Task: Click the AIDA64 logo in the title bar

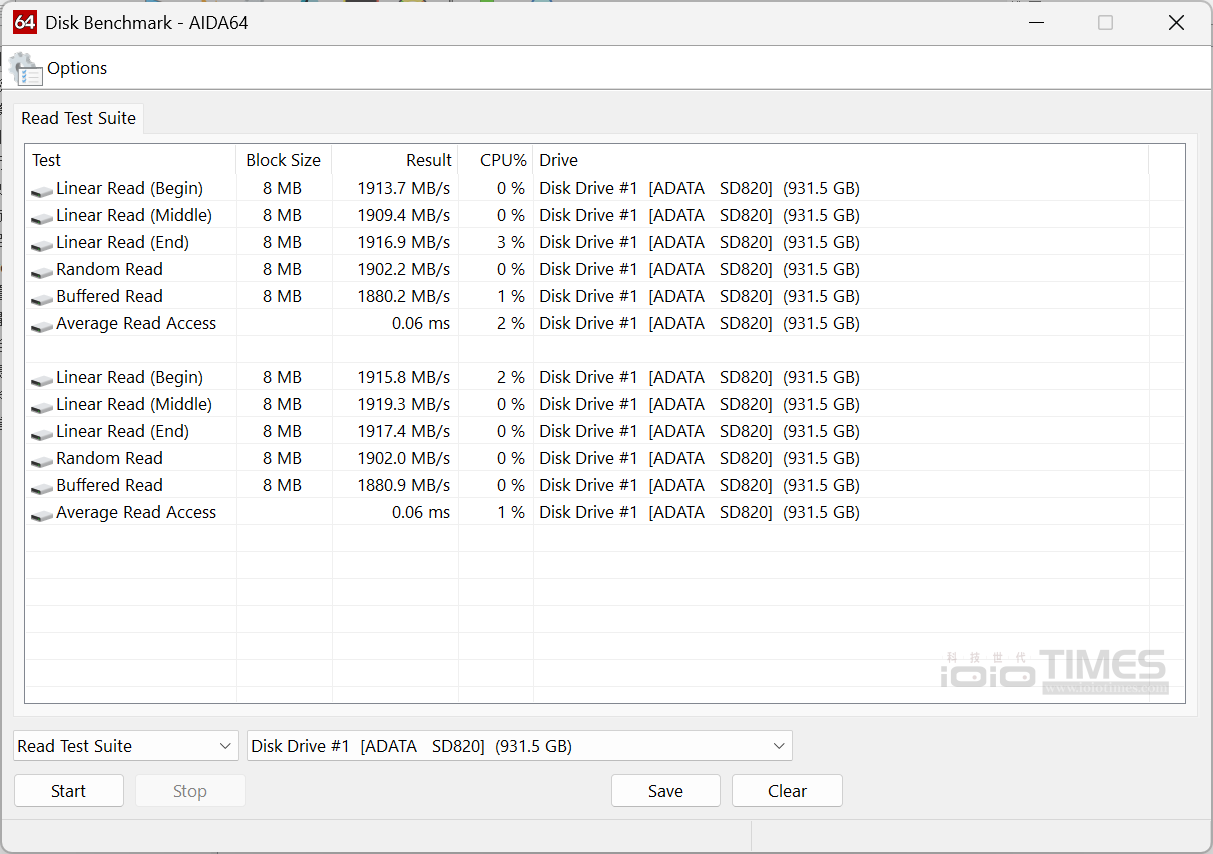Action: (24, 21)
